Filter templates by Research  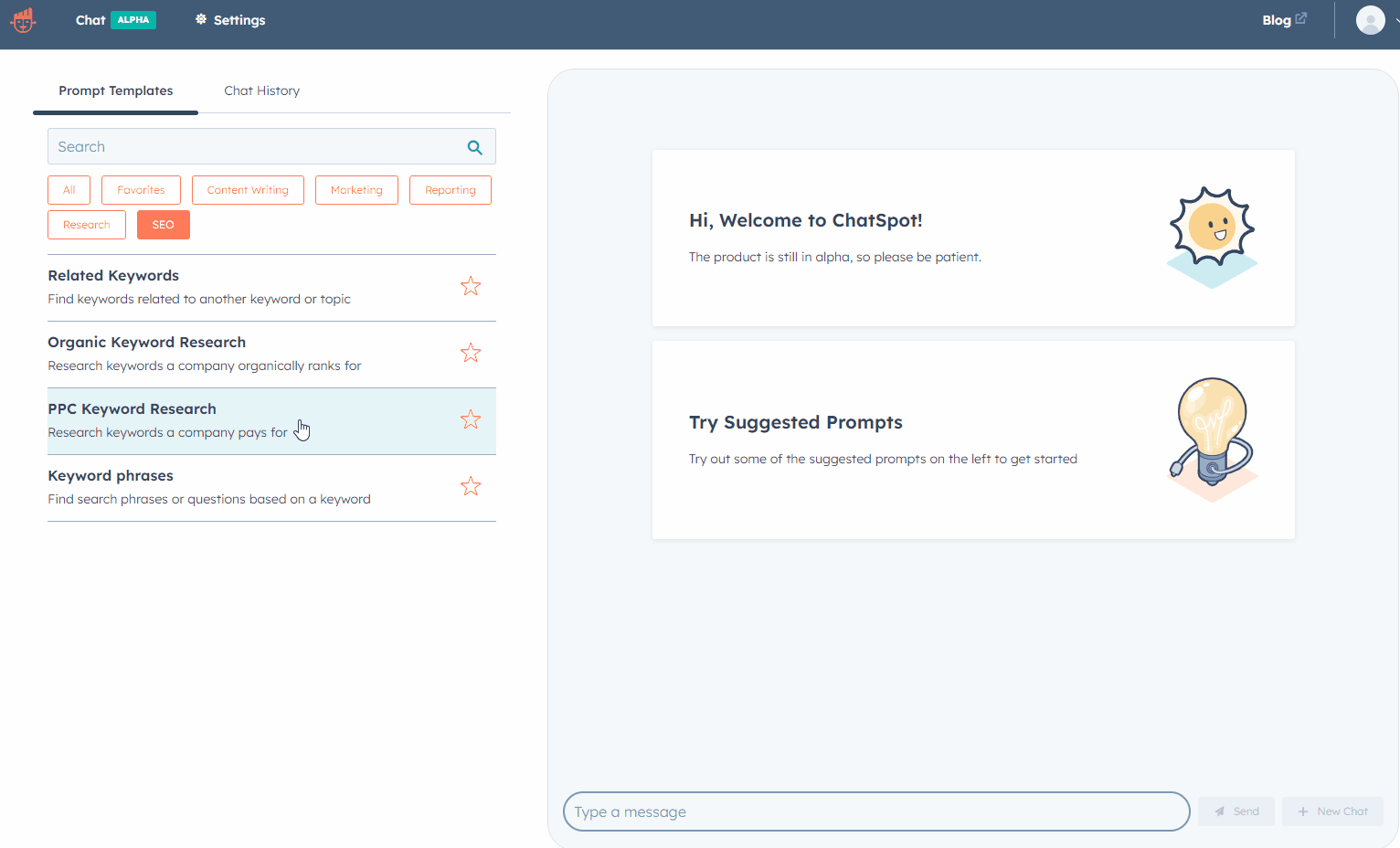click(x=87, y=225)
